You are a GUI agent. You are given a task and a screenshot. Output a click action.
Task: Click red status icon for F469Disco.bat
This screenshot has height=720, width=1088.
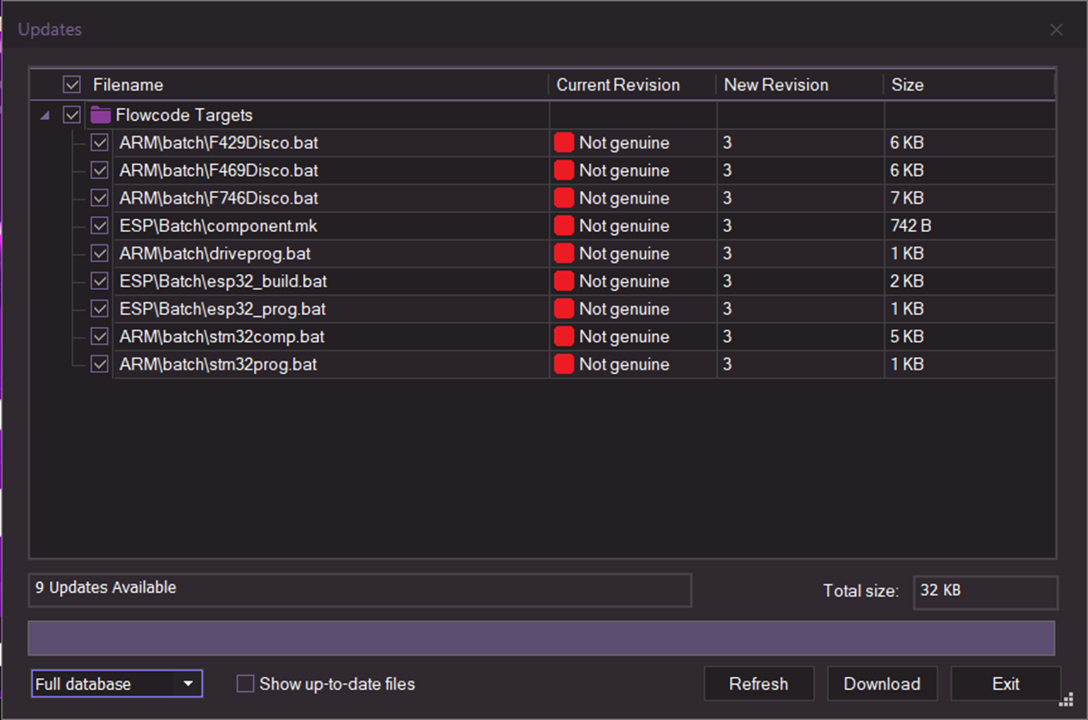pos(563,170)
